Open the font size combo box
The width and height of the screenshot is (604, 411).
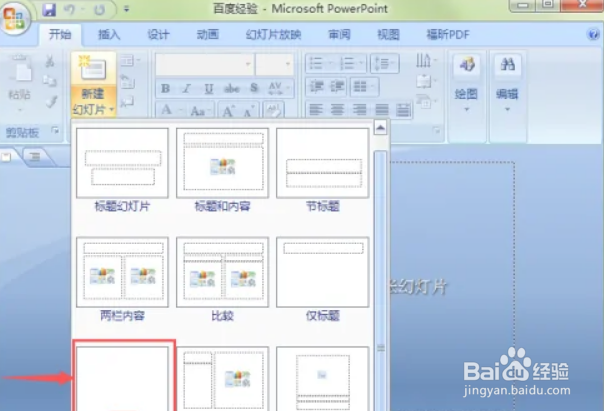tap(274, 64)
